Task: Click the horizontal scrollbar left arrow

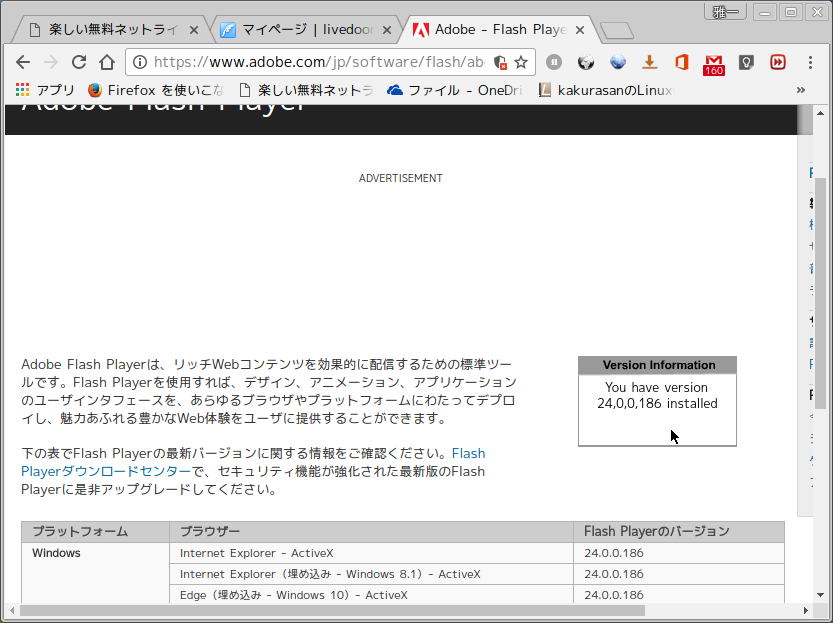Action: tap(12, 611)
